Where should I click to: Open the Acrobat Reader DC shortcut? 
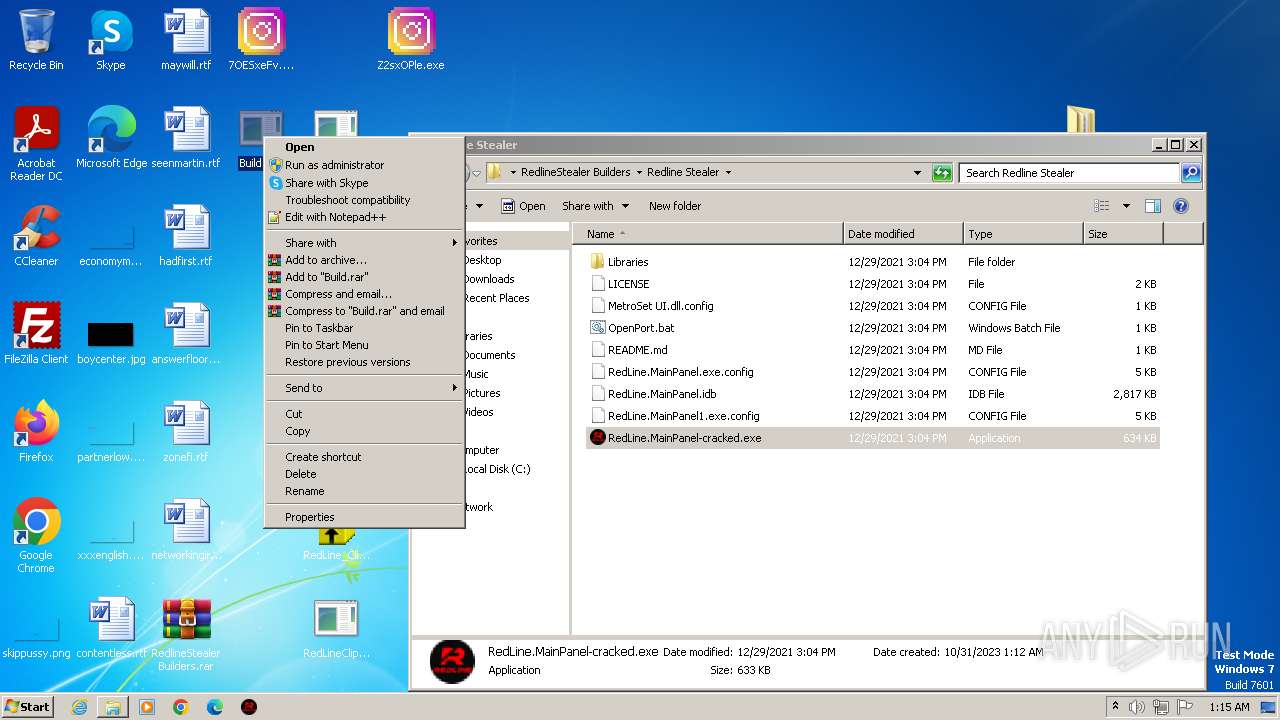tap(36, 144)
